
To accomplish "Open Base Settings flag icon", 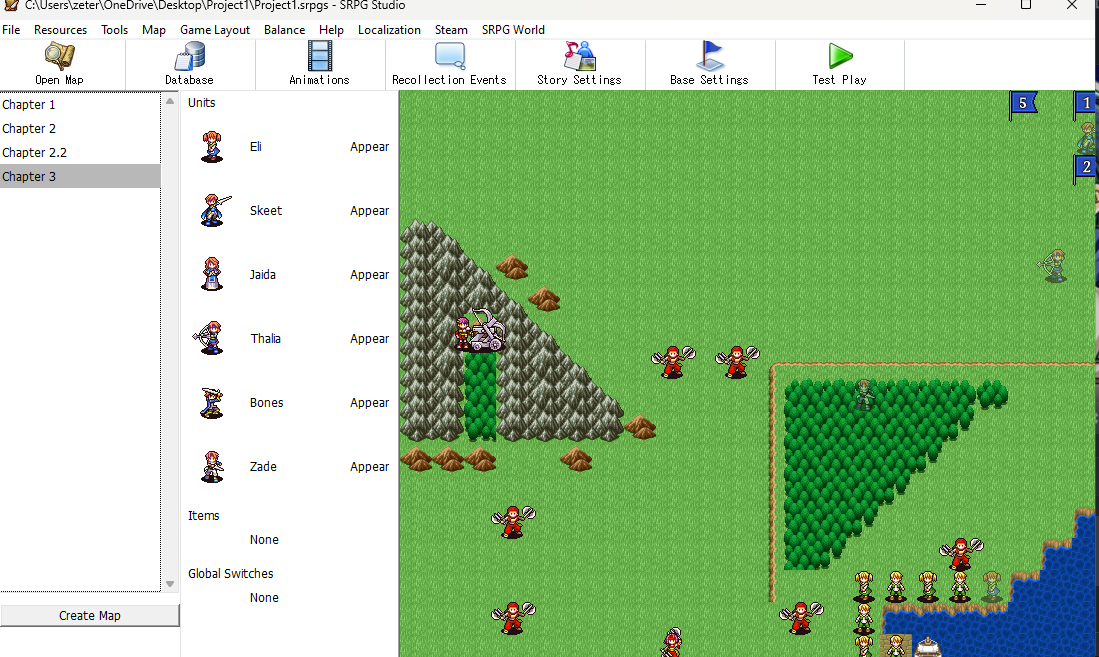I will click(709, 56).
